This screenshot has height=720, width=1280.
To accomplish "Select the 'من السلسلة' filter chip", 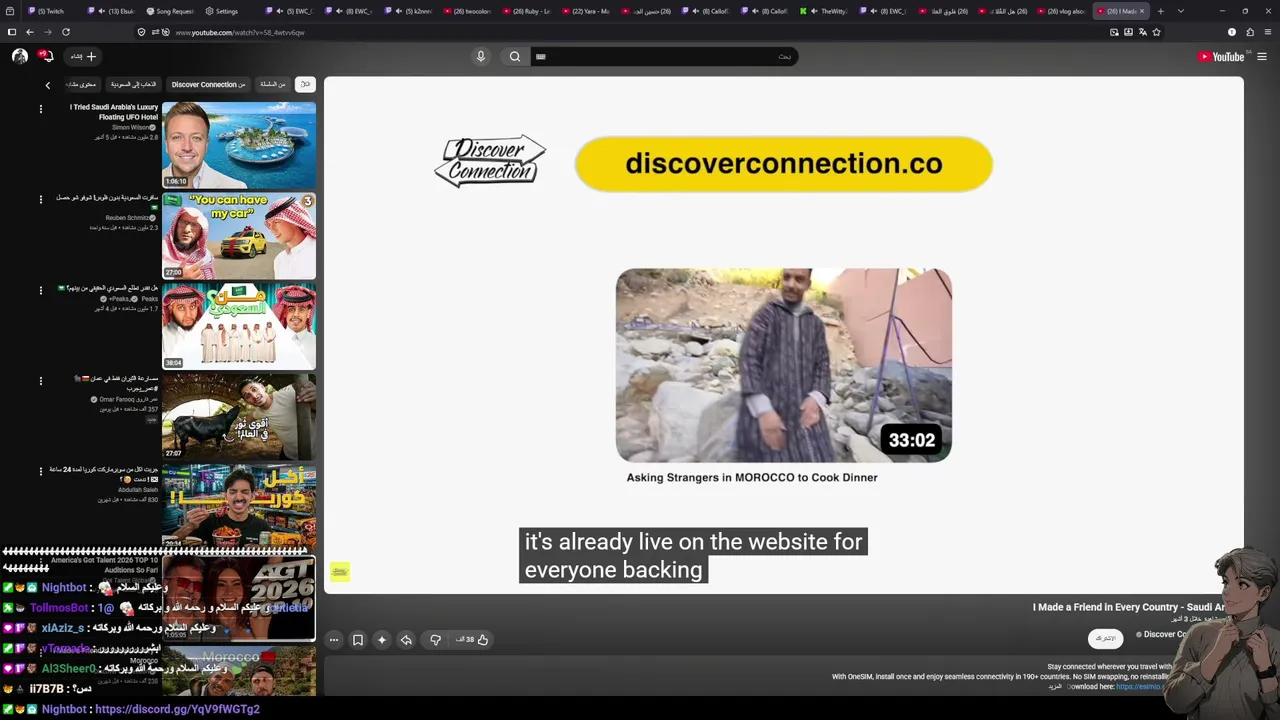I will pos(273,85).
